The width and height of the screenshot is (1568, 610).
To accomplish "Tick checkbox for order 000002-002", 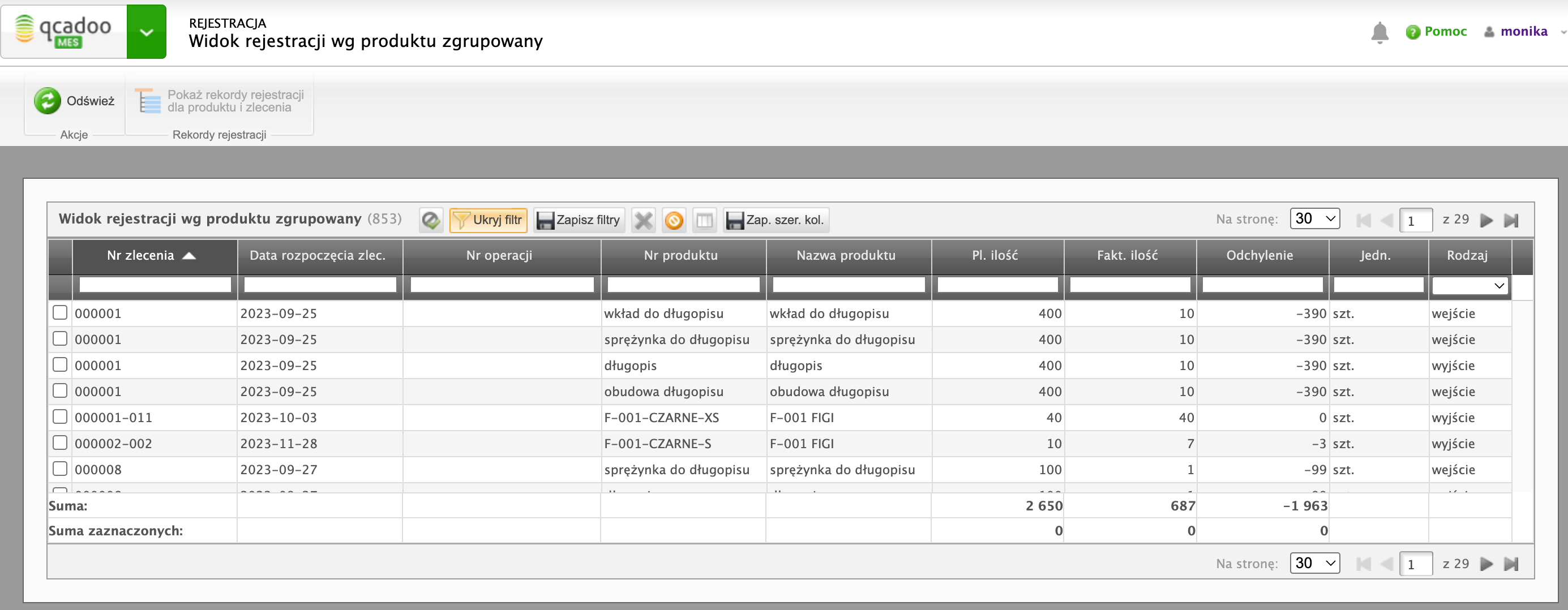I will pyautogui.click(x=59, y=443).
